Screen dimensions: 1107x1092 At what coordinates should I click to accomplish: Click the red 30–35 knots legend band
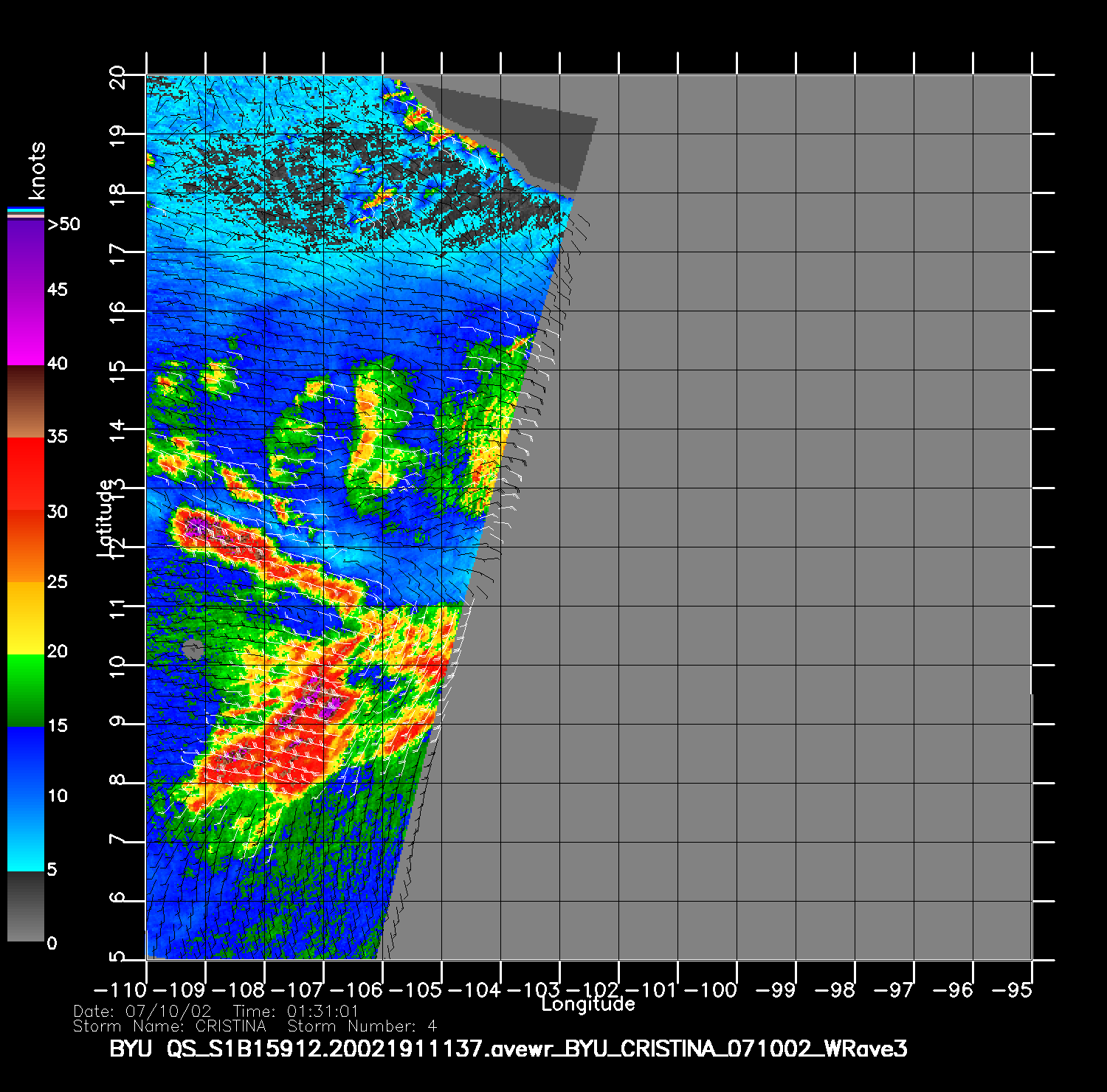coord(26,474)
